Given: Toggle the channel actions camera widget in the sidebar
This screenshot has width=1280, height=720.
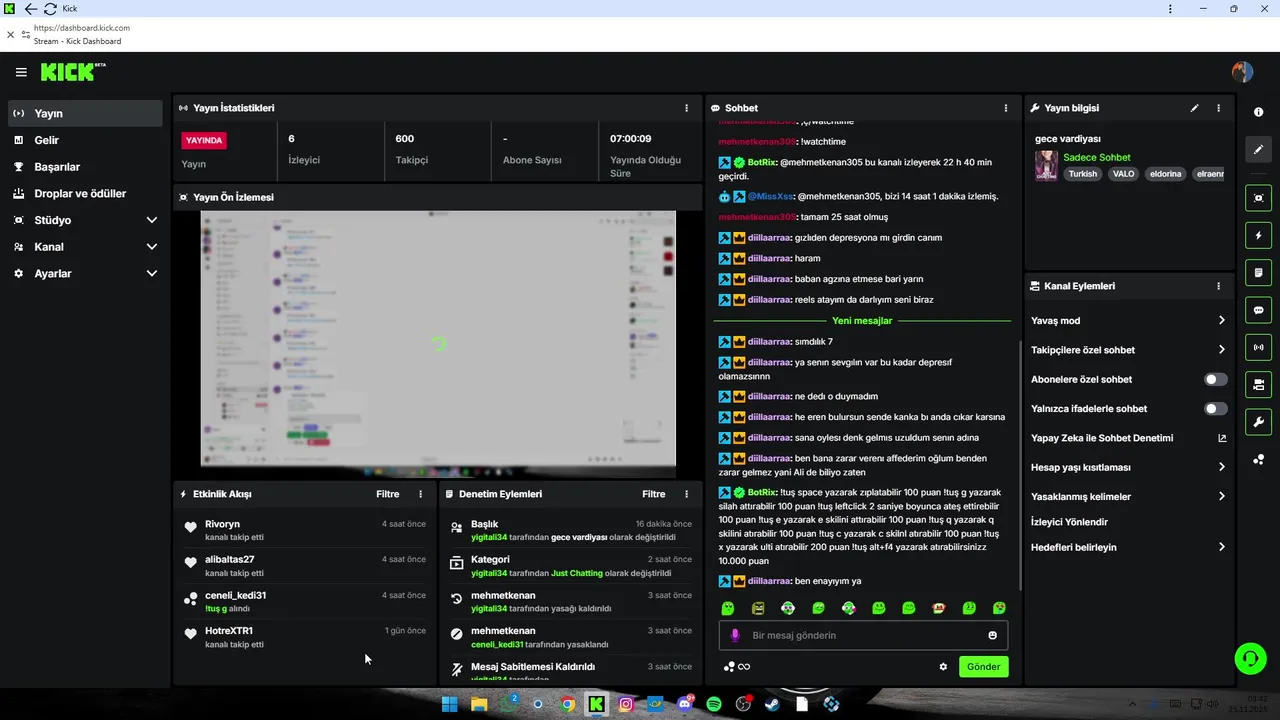Looking at the screenshot, I should [1258, 384].
